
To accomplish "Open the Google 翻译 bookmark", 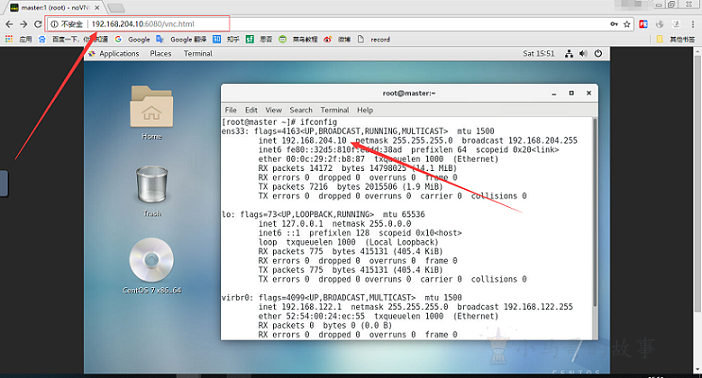I will [x=181, y=39].
